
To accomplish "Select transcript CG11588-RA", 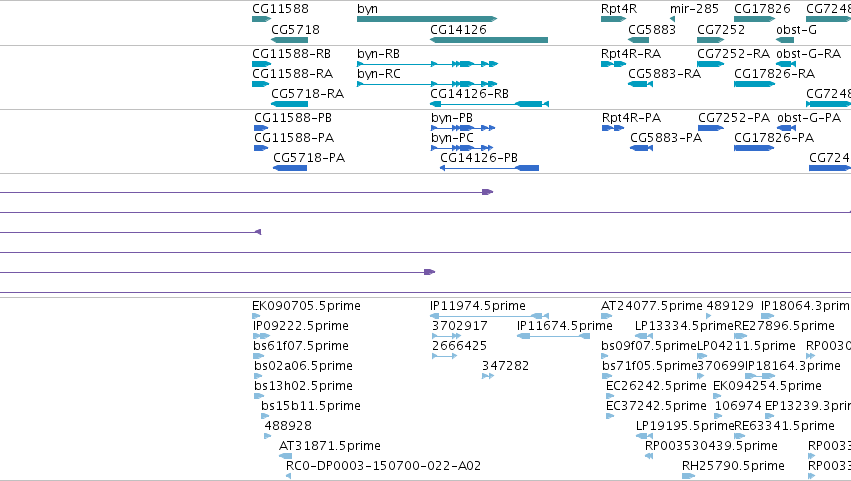I will [293, 73].
